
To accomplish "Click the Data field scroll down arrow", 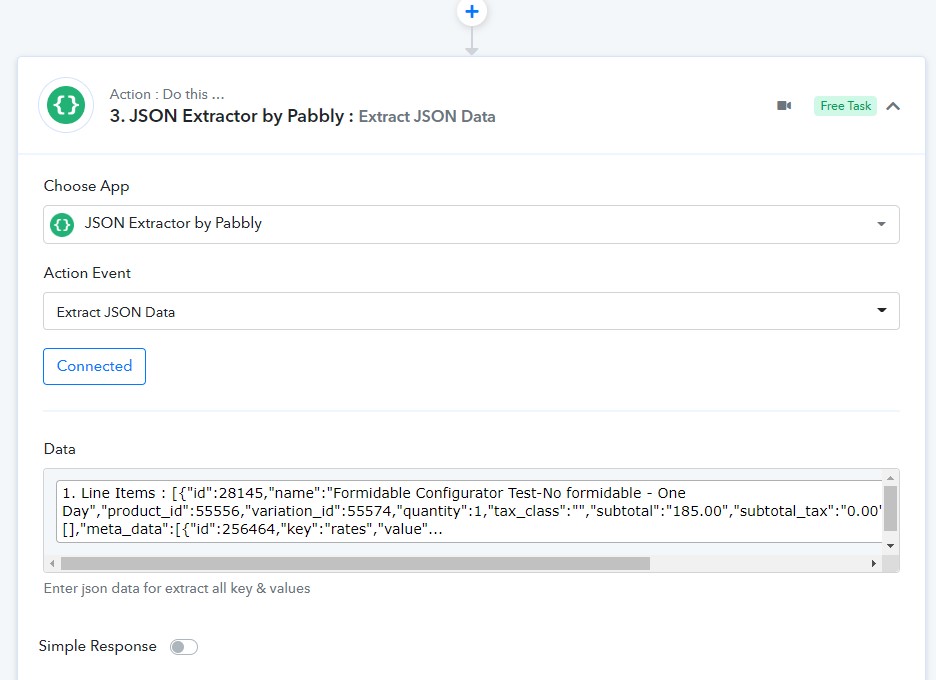I will (890, 546).
